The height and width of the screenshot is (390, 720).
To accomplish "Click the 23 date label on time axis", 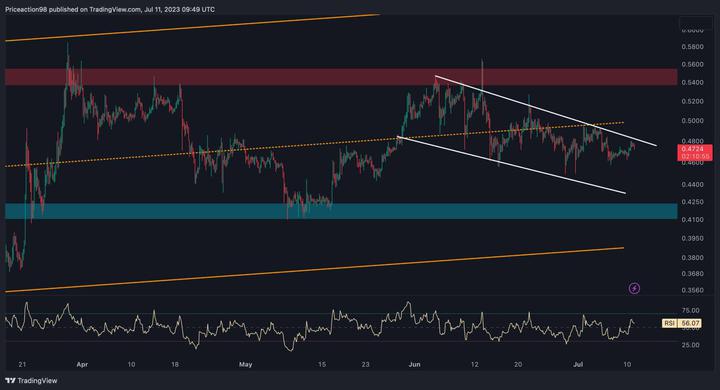I will tap(365, 365).
